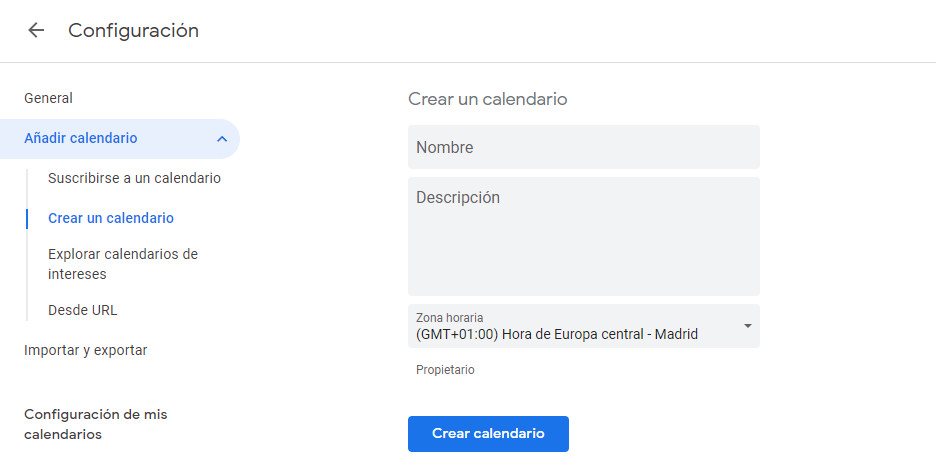The image size is (936, 468).
Task: Click the Configuración de mis calendarios heading
Action: point(96,424)
